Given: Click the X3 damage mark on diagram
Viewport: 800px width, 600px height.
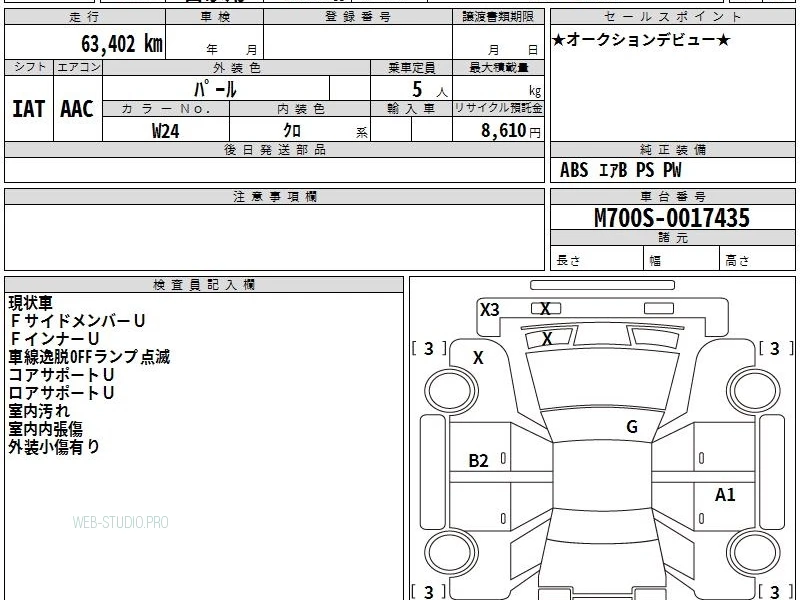Looking at the screenshot, I should coord(490,310).
